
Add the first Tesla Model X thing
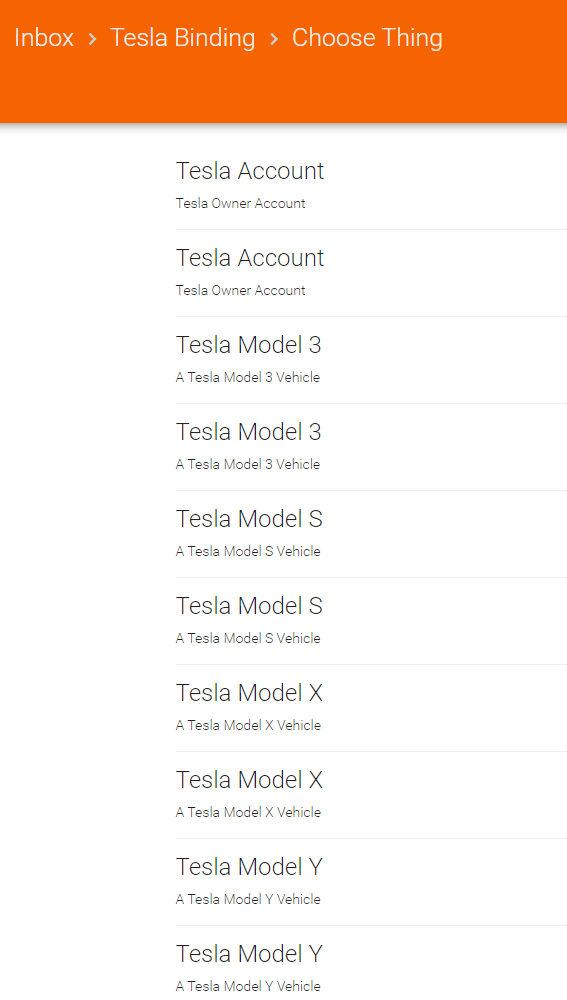pyautogui.click(x=371, y=708)
